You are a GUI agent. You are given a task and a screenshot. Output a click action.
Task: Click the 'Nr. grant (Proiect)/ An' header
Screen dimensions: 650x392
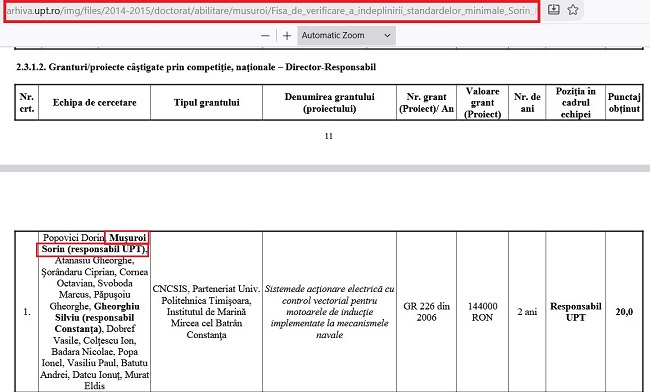coord(427,102)
